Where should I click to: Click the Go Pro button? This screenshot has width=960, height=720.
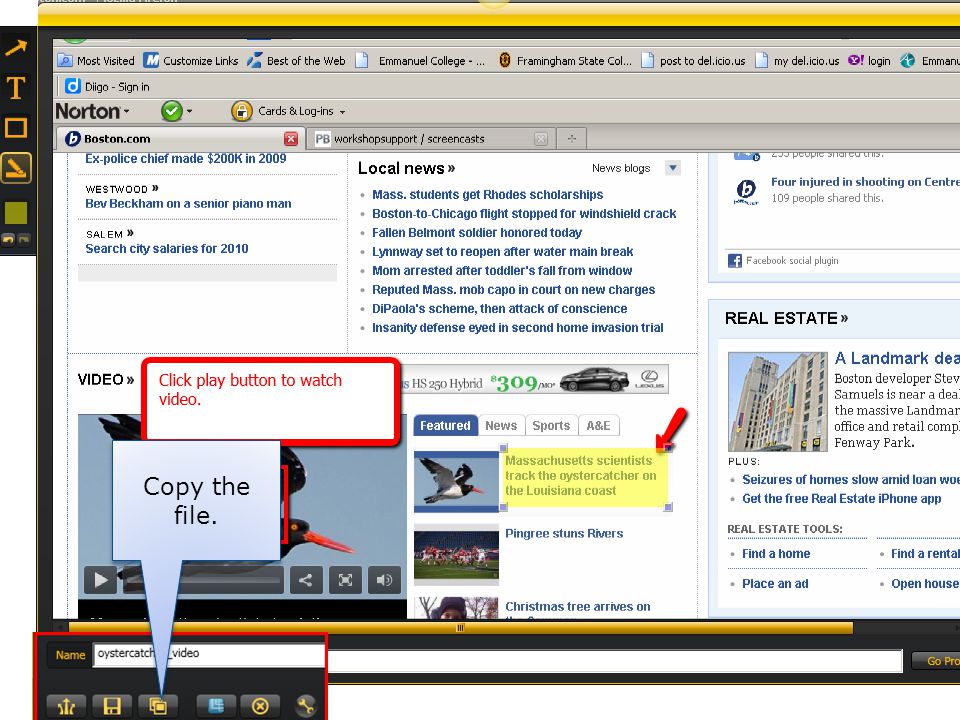coord(937,661)
